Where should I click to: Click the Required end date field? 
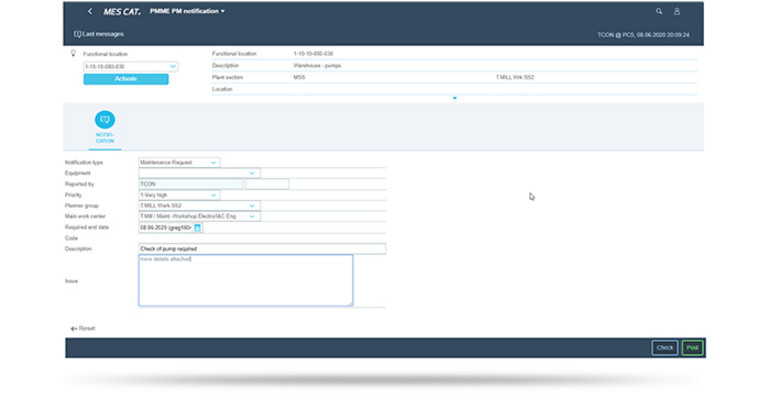tap(165, 228)
